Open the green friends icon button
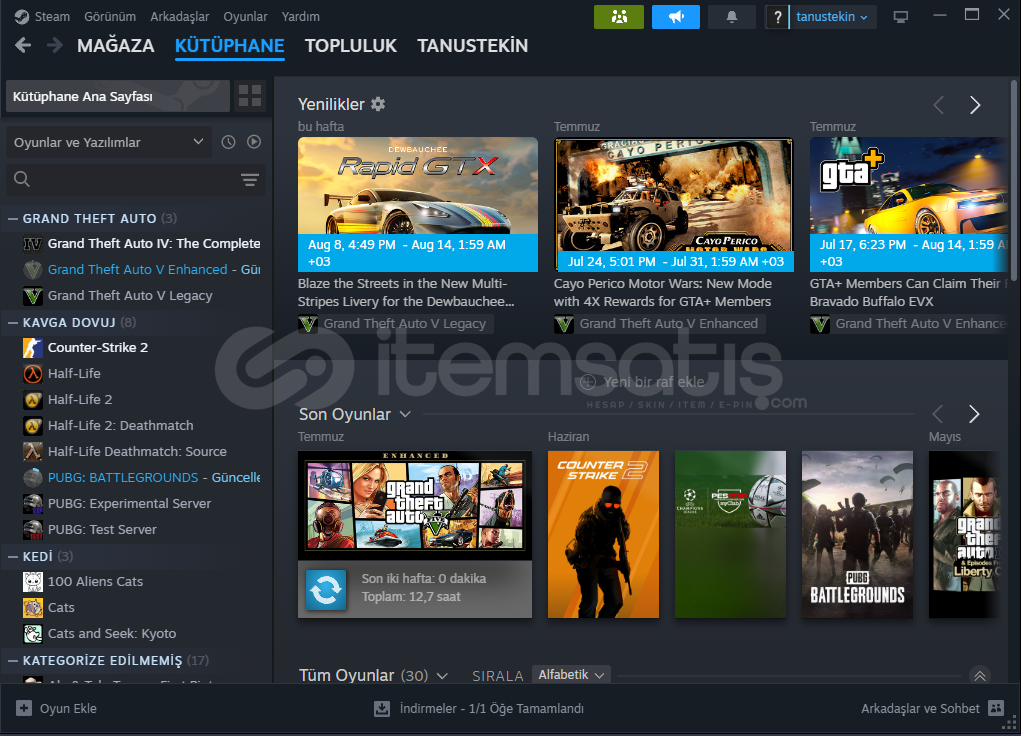 [619, 17]
